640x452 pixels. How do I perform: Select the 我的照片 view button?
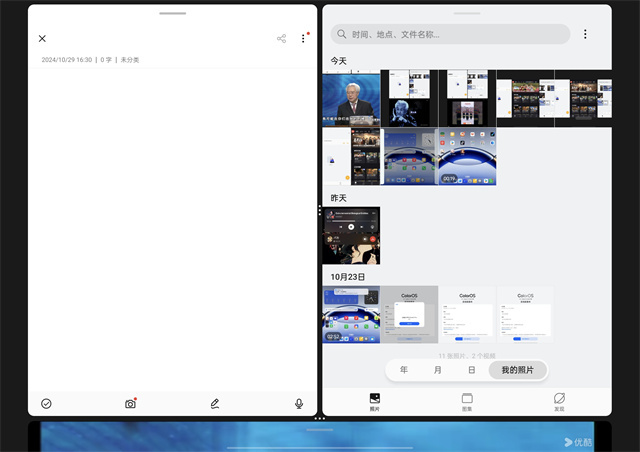pyautogui.click(x=517, y=370)
